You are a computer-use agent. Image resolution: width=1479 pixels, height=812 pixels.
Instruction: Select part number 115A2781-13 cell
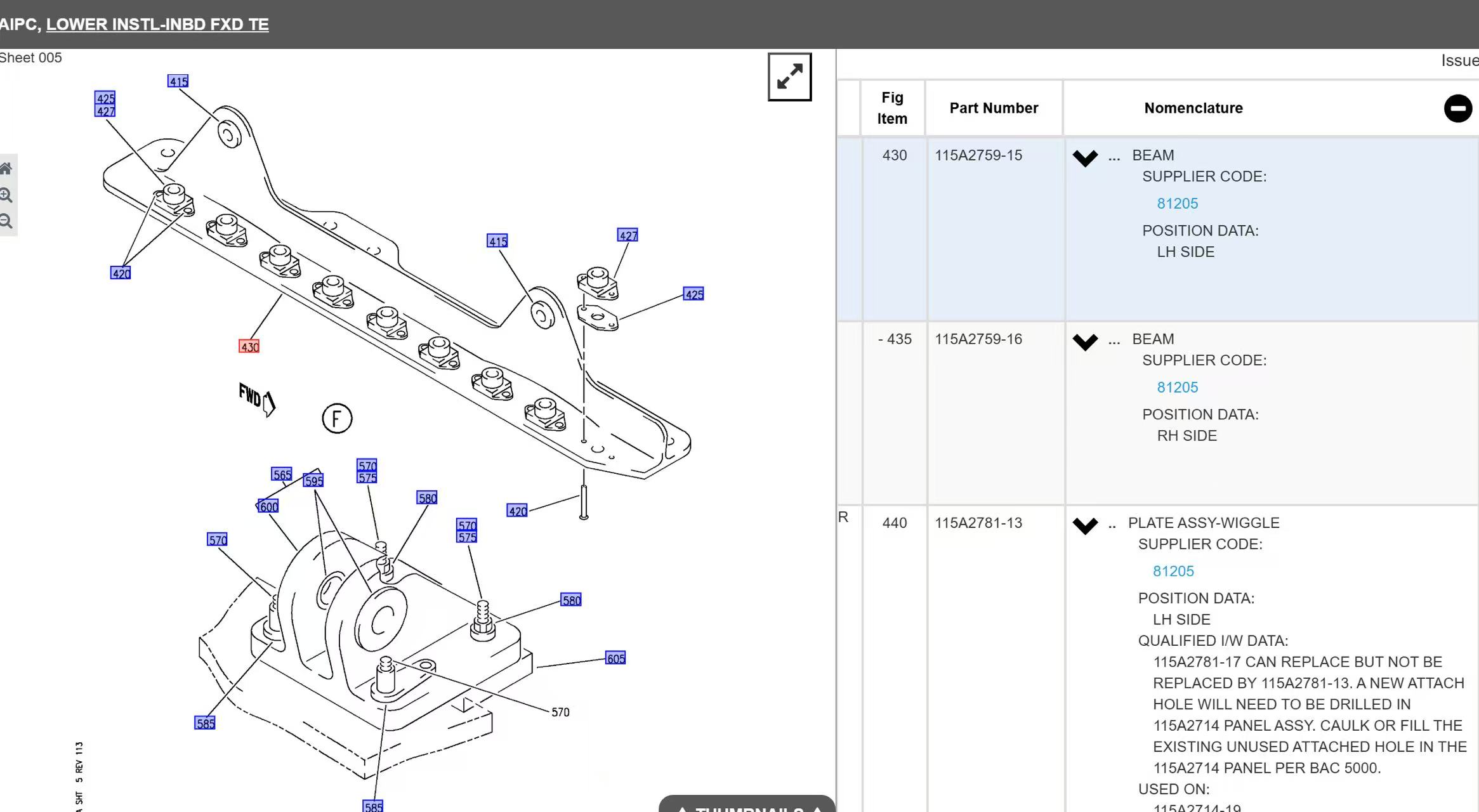click(x=996, y=659)
